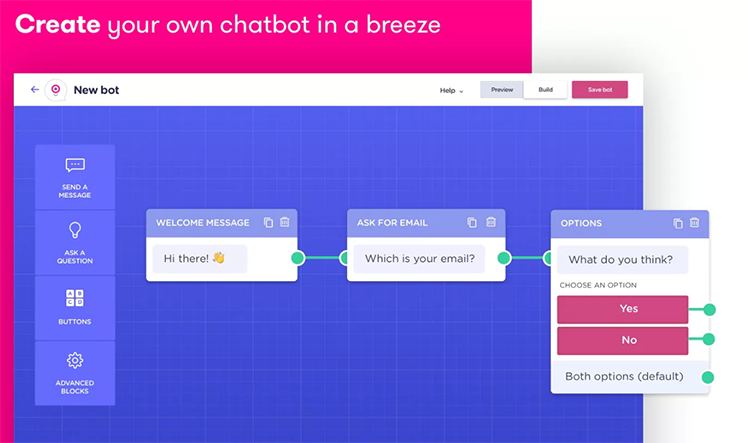Viewport: 748px width, 443px height.
Task: Click the Ask for Email output connector
Action: click(504, 258)
